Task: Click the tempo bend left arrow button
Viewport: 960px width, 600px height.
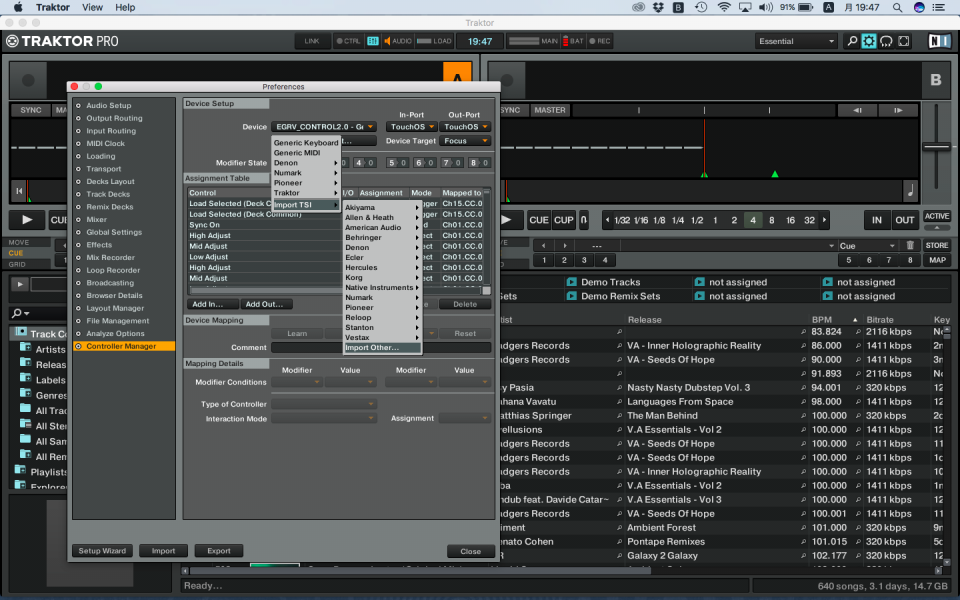Action: [857, 110]
